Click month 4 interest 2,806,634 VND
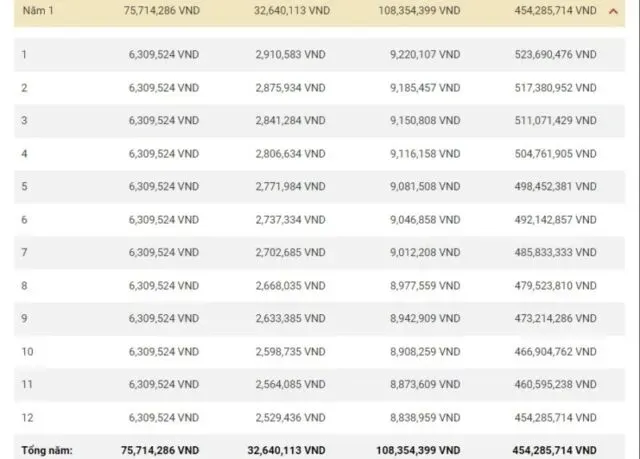Viewport: 640px width, 459px height. click(x=287, y=155)
